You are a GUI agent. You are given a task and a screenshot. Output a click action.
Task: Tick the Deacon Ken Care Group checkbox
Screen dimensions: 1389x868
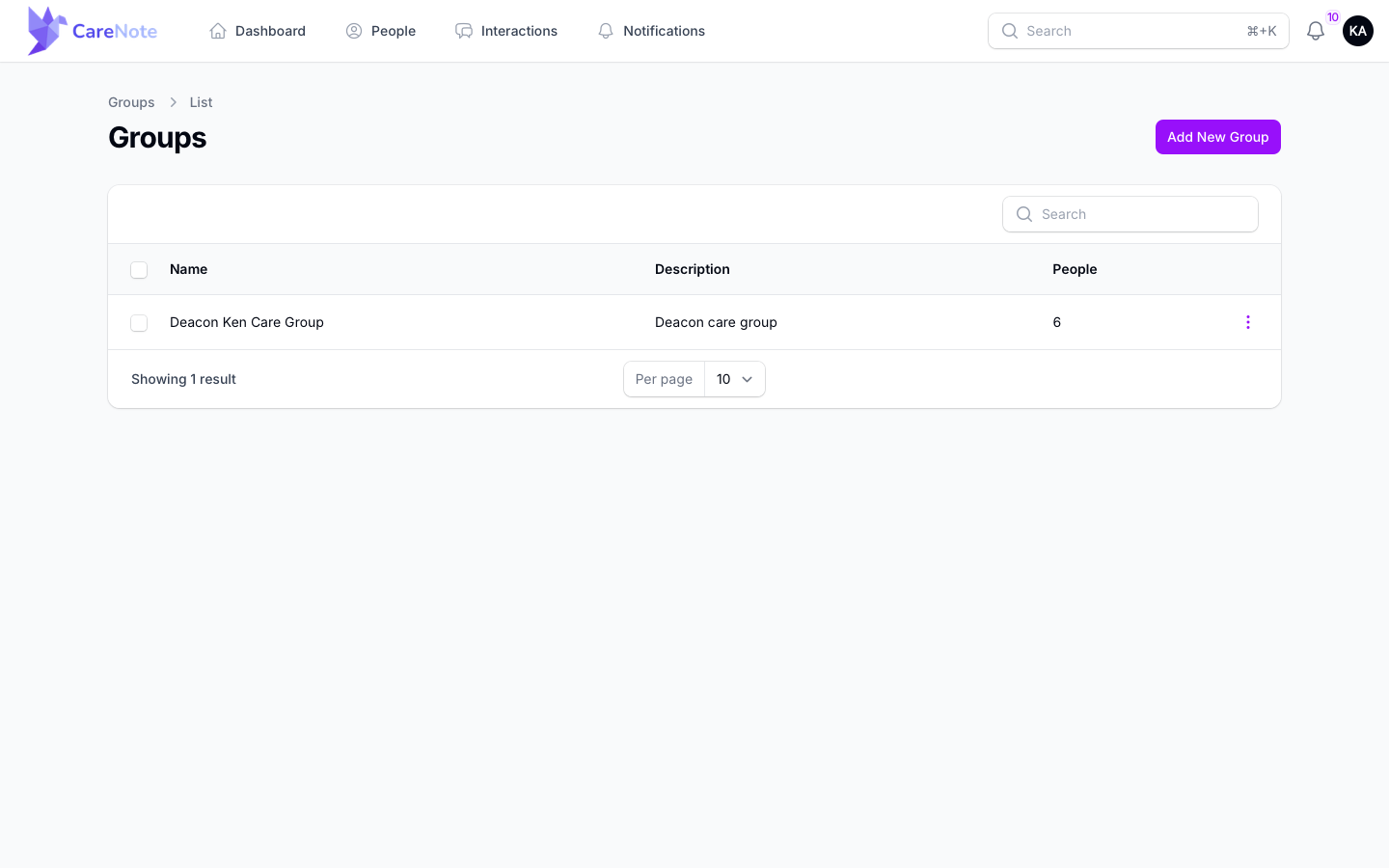pos(139,323)
